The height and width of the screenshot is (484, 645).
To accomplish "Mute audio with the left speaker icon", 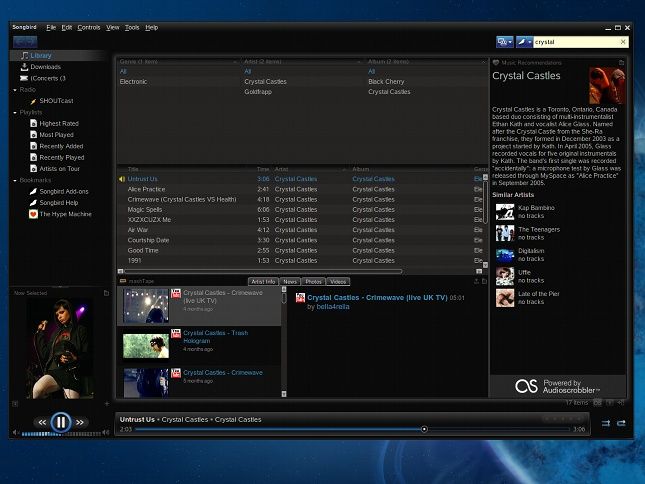I will pos(15,432).
